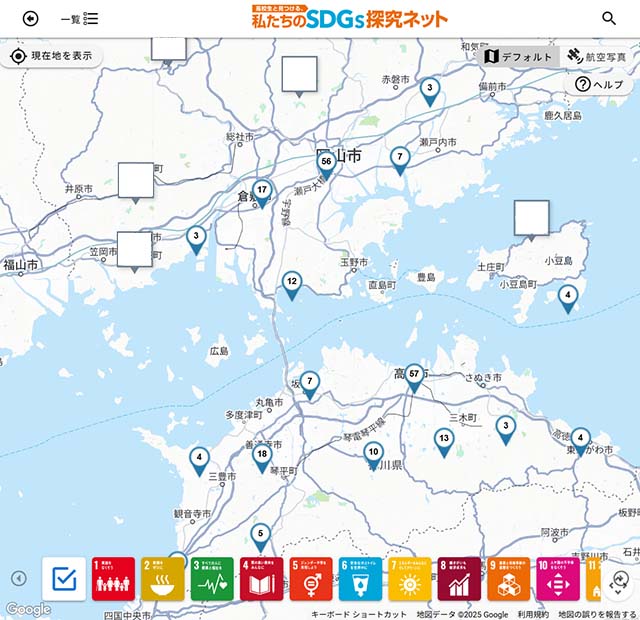
Task: Click the 土庄町 map label
Action: click(x=491, y=267)
